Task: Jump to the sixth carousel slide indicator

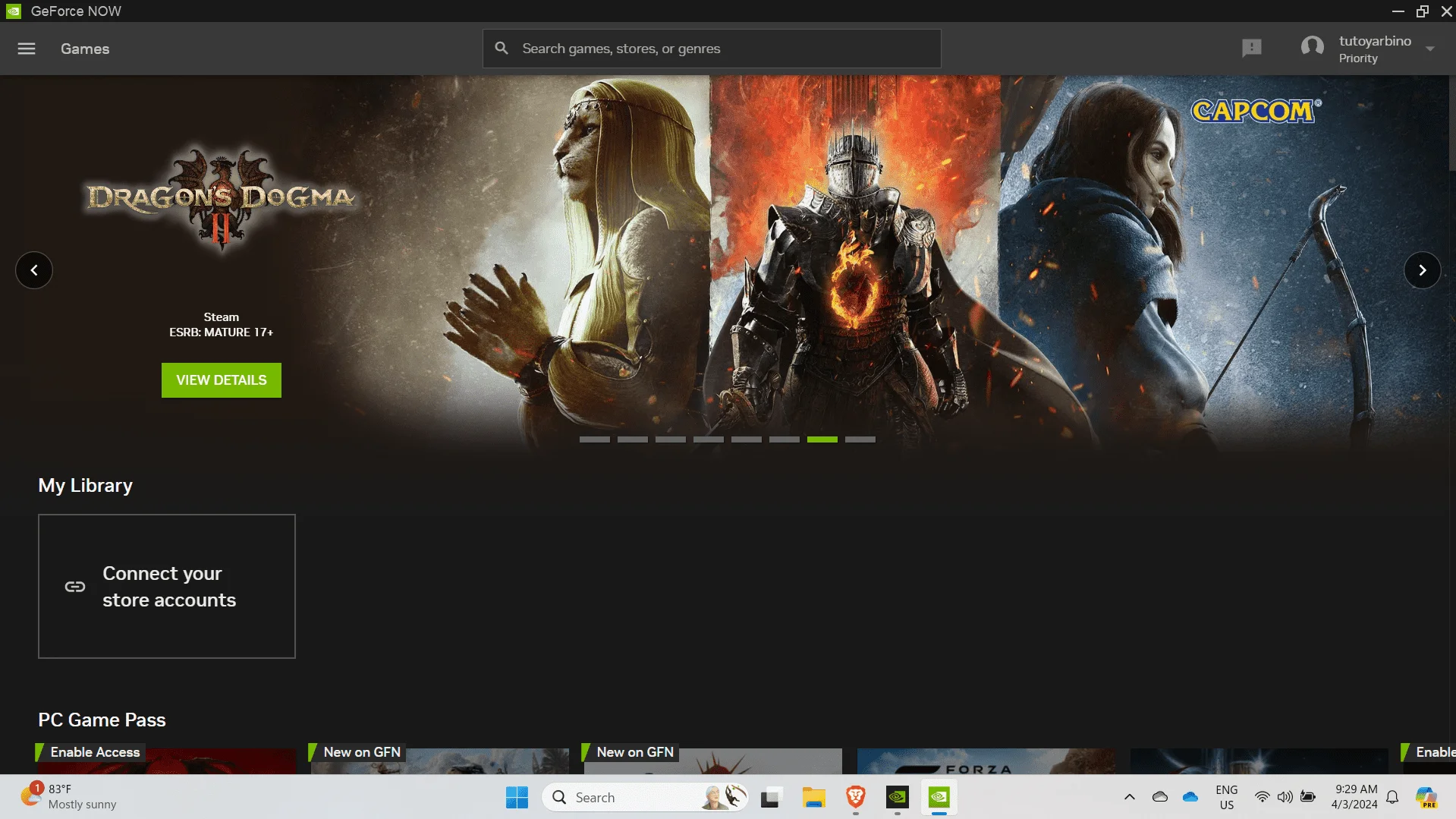Action: tap(785, 439)
